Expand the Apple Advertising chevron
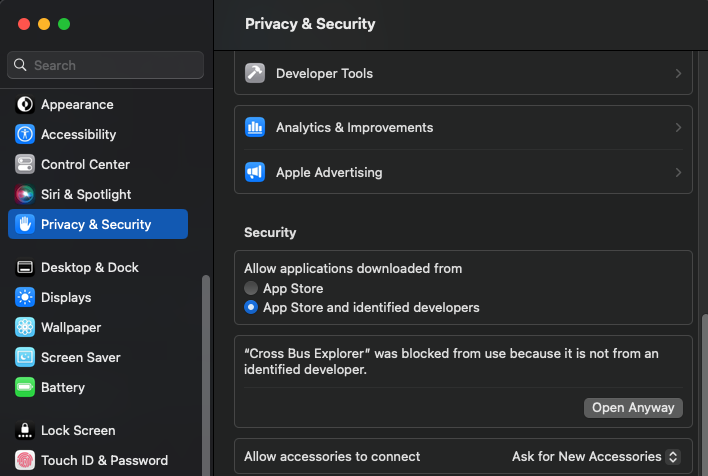 pyautogui.click(x=678, y=172)
